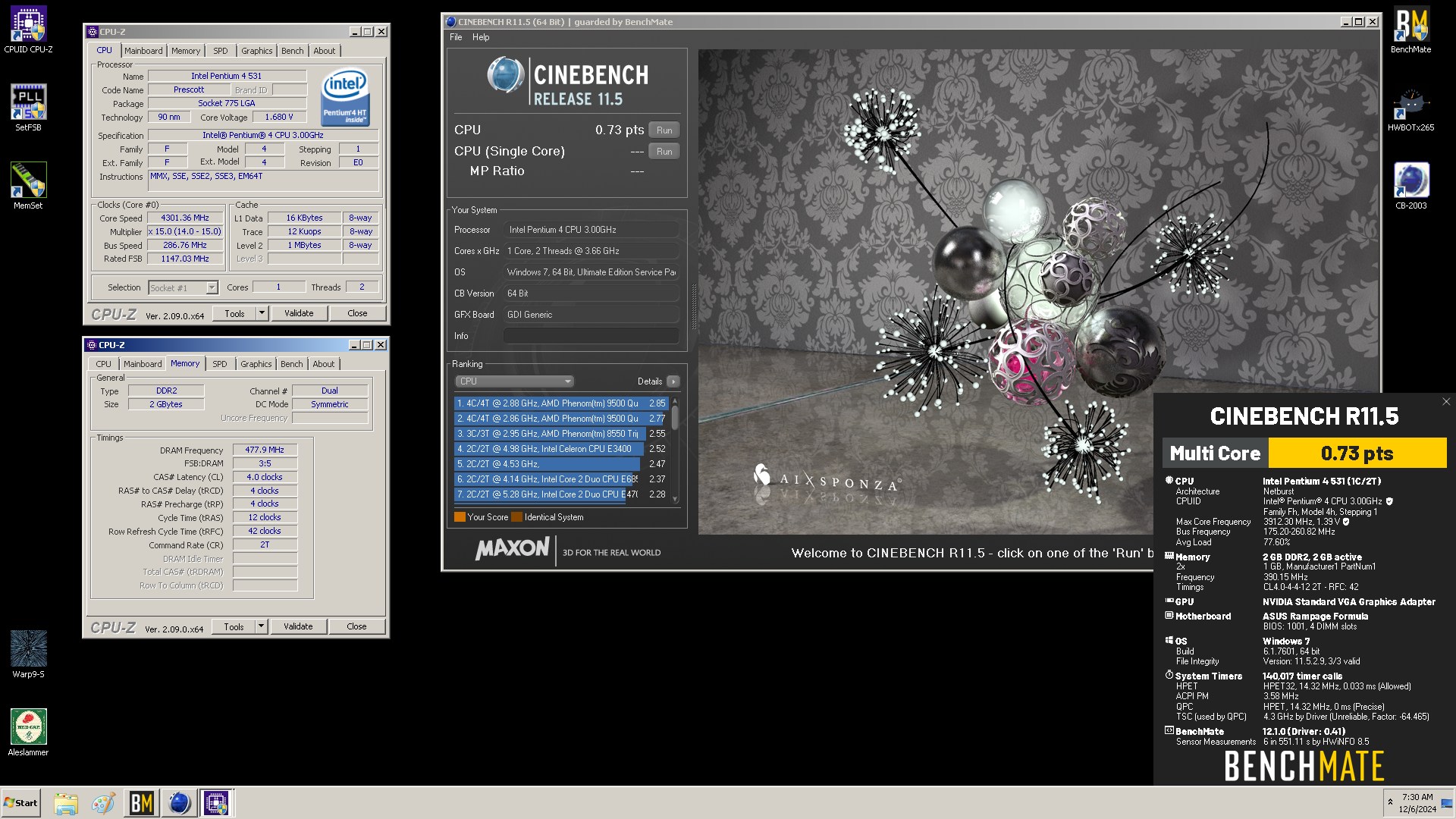Click the Multiplier value x 15.0
The width and height of the screenshot is (1456, 819).
[185, 231]
